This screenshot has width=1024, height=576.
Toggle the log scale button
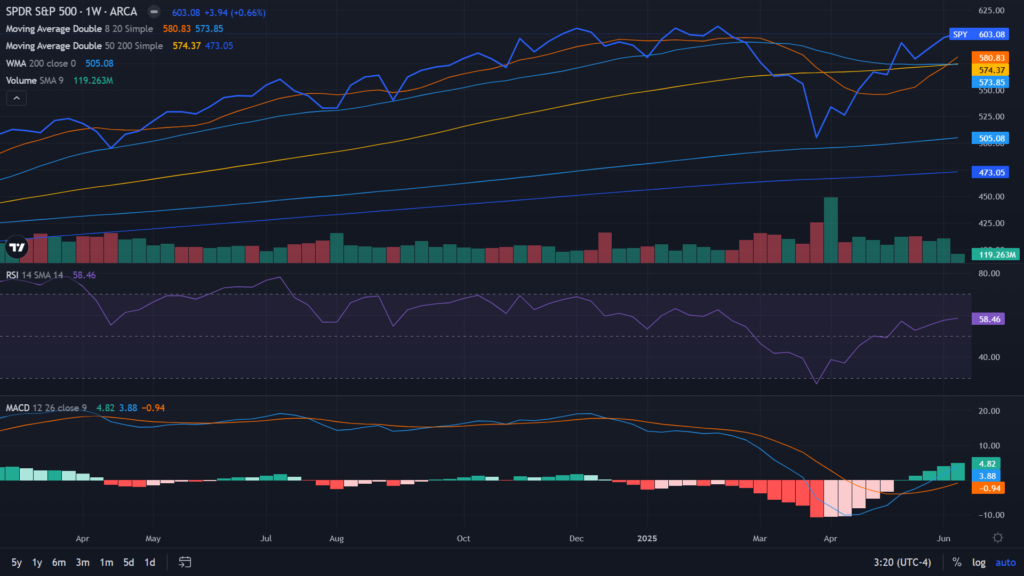coord(978,562)
